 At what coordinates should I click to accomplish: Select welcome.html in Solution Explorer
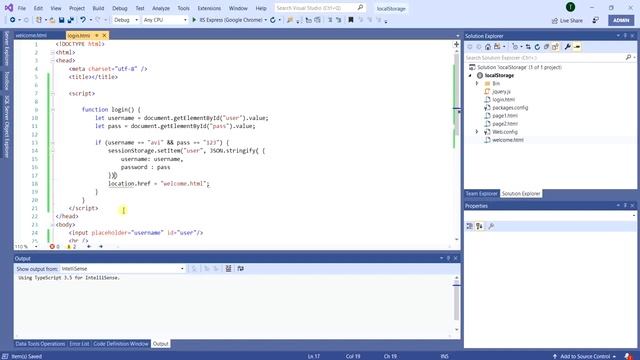pyautogui.click(x=508, y=140)
